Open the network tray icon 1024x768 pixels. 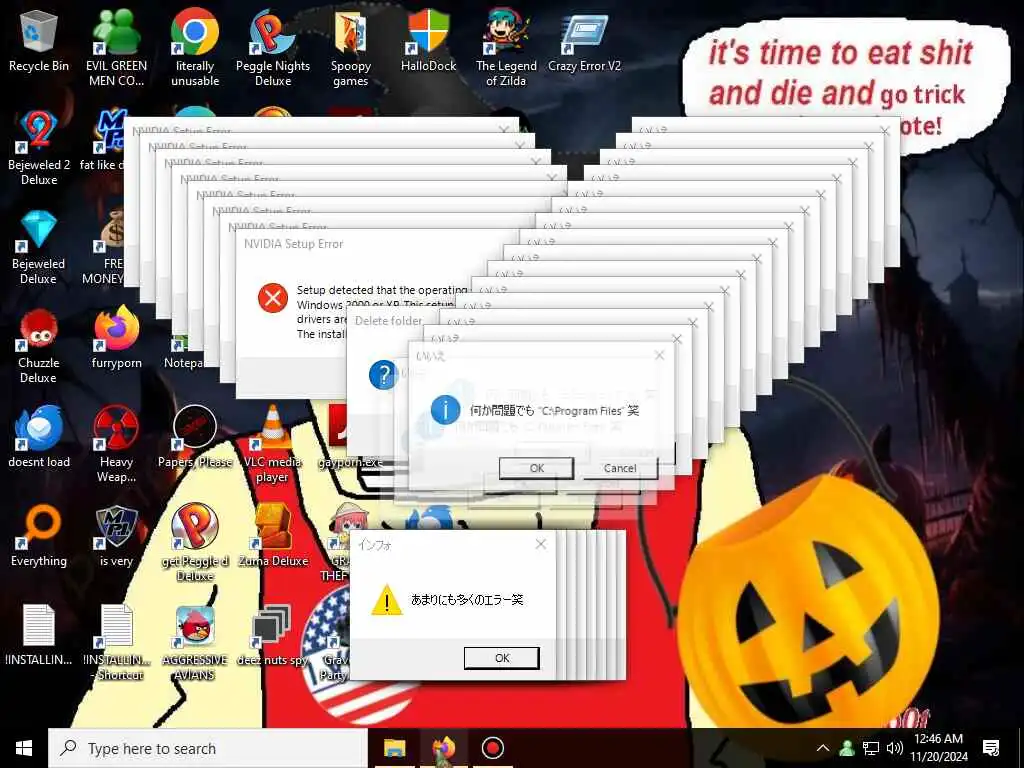(871, 748)
